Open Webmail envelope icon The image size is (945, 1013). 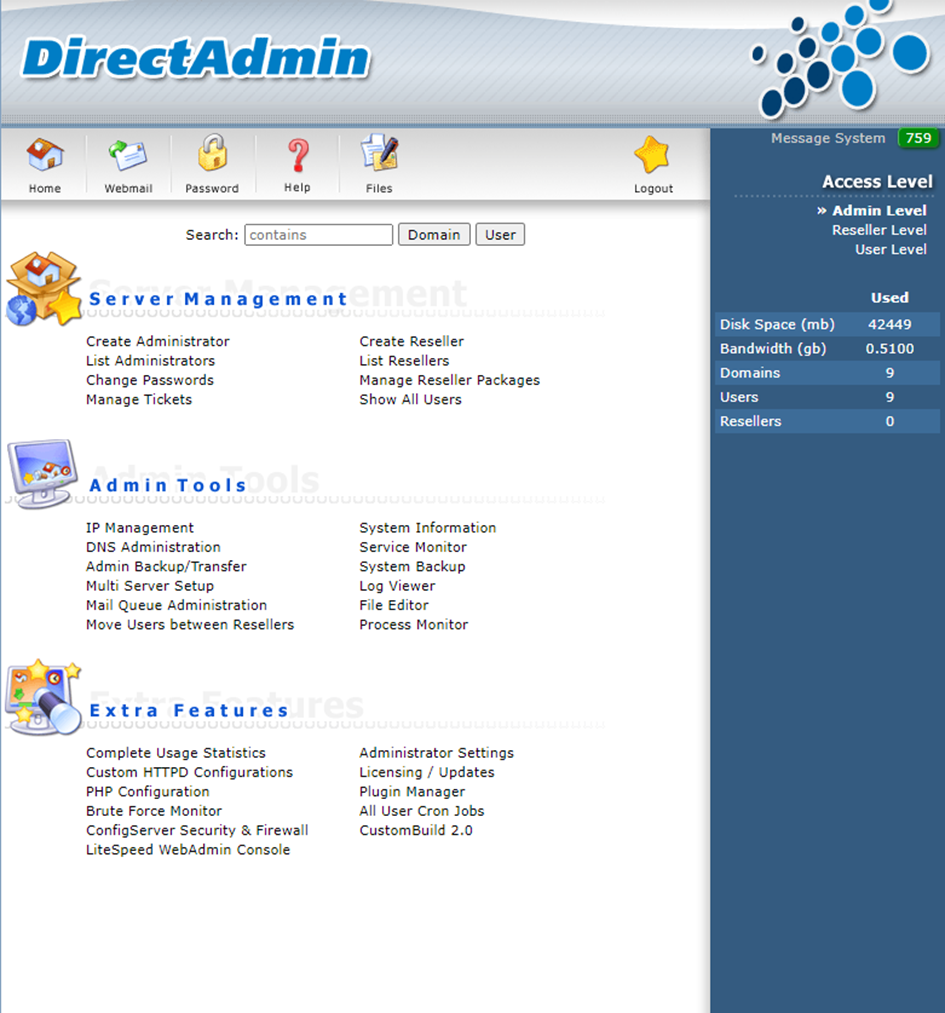(x=128, y=155)
